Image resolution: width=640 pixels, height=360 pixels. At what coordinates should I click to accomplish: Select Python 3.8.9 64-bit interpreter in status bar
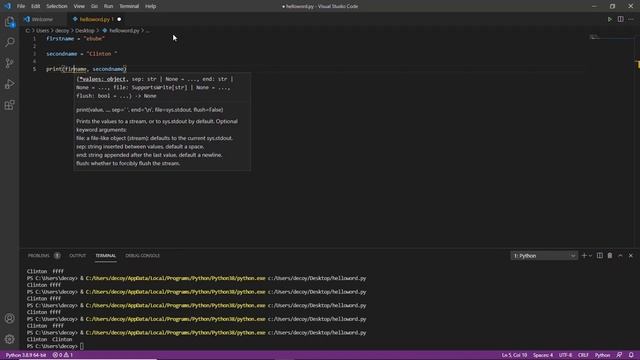coord(26,355)
